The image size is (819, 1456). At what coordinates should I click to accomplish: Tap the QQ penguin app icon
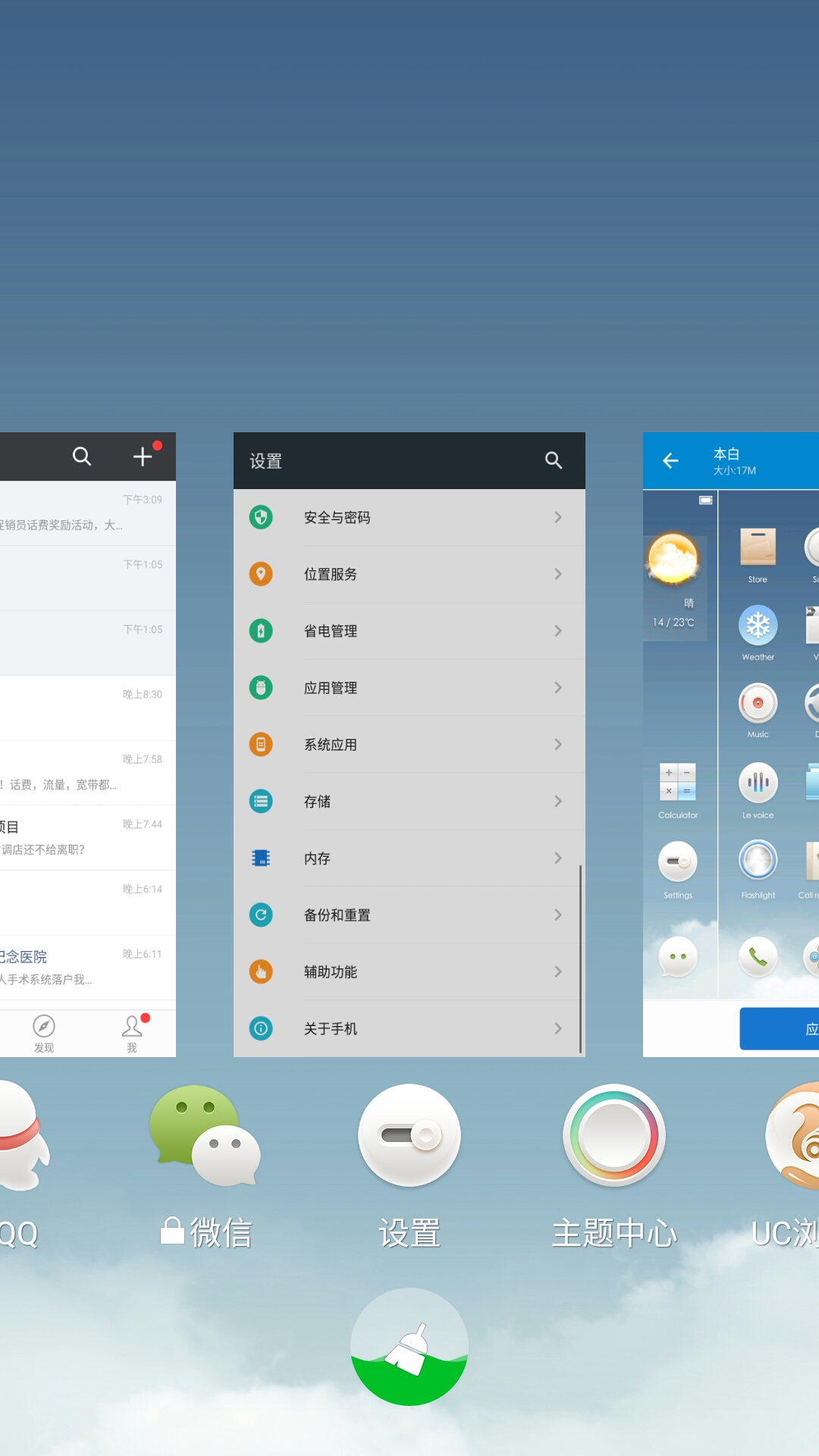tap(19, 1135)
